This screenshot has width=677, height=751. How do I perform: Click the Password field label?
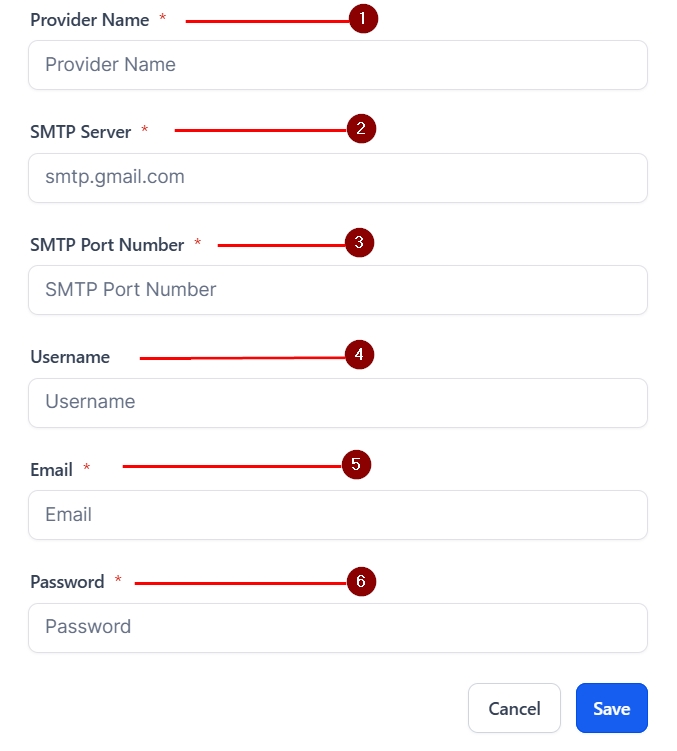67,582
